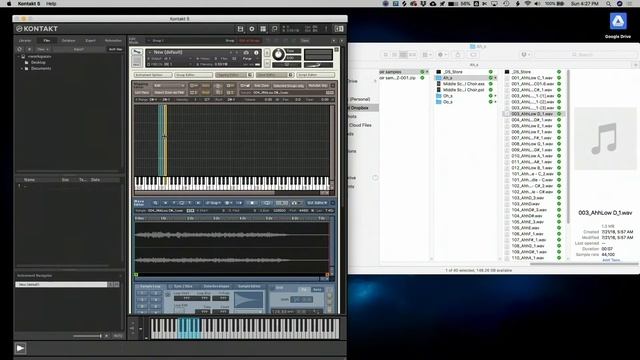
Task: Toggle the browser panel icon beside the header's warning symbol
Action: point(339,29)
